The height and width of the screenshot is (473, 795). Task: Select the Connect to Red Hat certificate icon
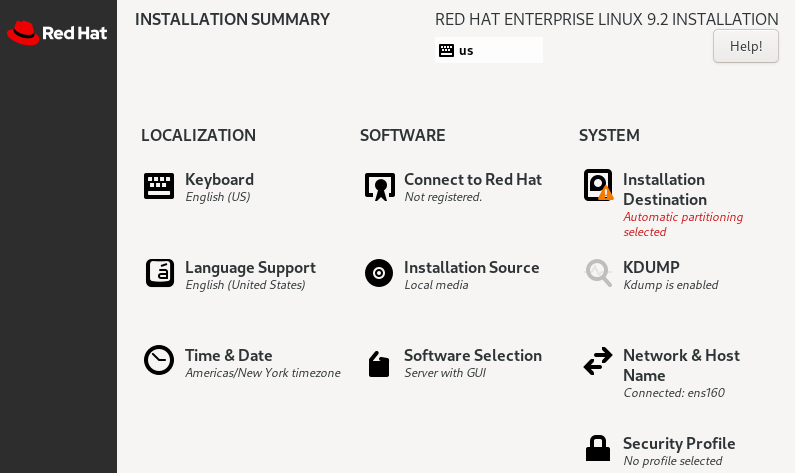[x=379, y=186]
